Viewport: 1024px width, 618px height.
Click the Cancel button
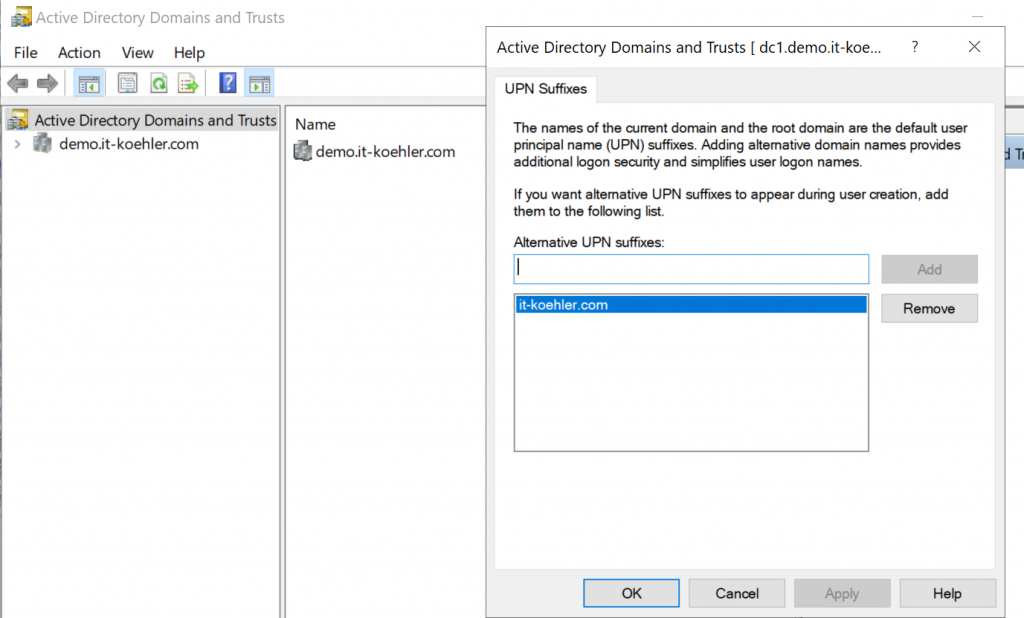(x=736, y=592)
